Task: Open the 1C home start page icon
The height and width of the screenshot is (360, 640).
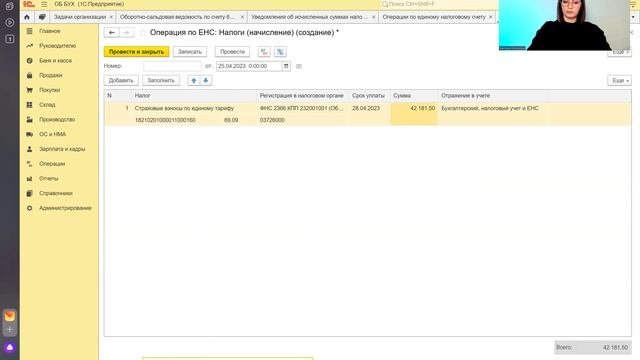Action: 27,17
